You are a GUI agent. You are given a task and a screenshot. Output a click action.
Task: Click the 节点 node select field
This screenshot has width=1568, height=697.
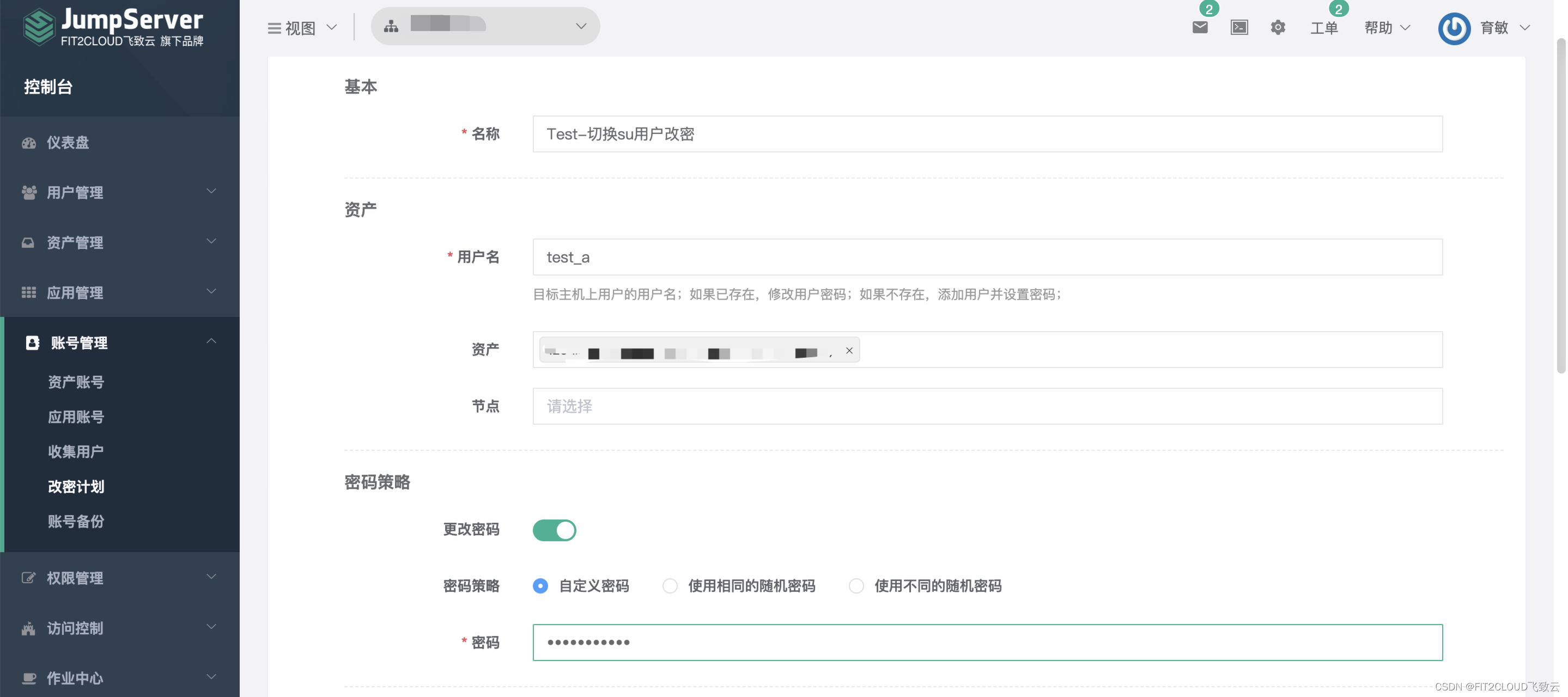[x=987, y=406]
